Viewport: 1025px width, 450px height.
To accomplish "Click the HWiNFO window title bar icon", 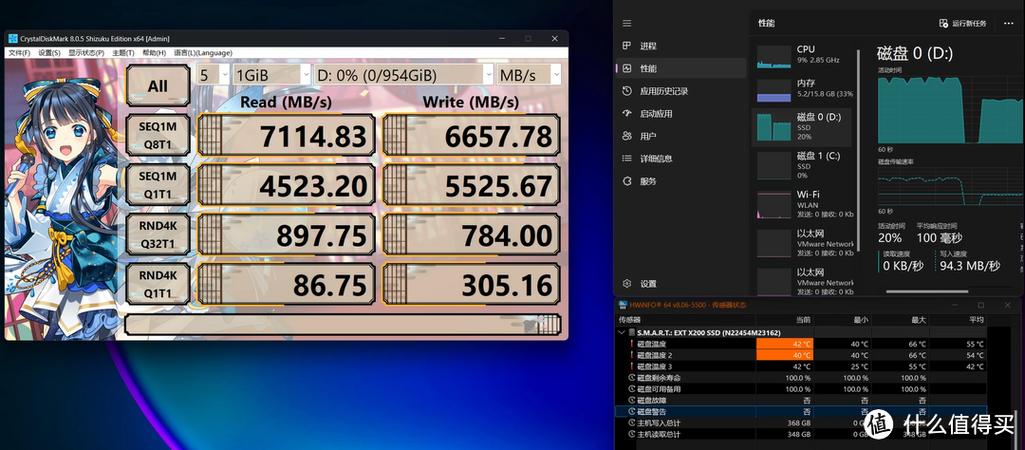I will (623, 305).
